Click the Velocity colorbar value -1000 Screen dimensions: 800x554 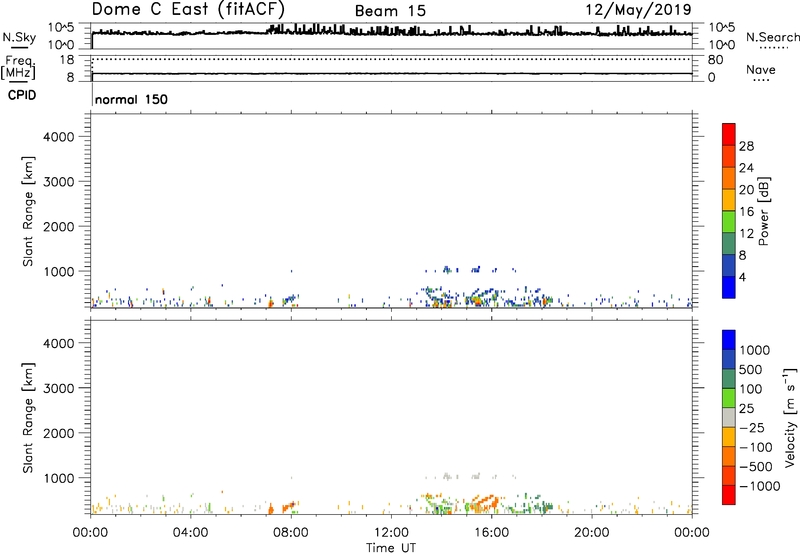tap(759, 486)
